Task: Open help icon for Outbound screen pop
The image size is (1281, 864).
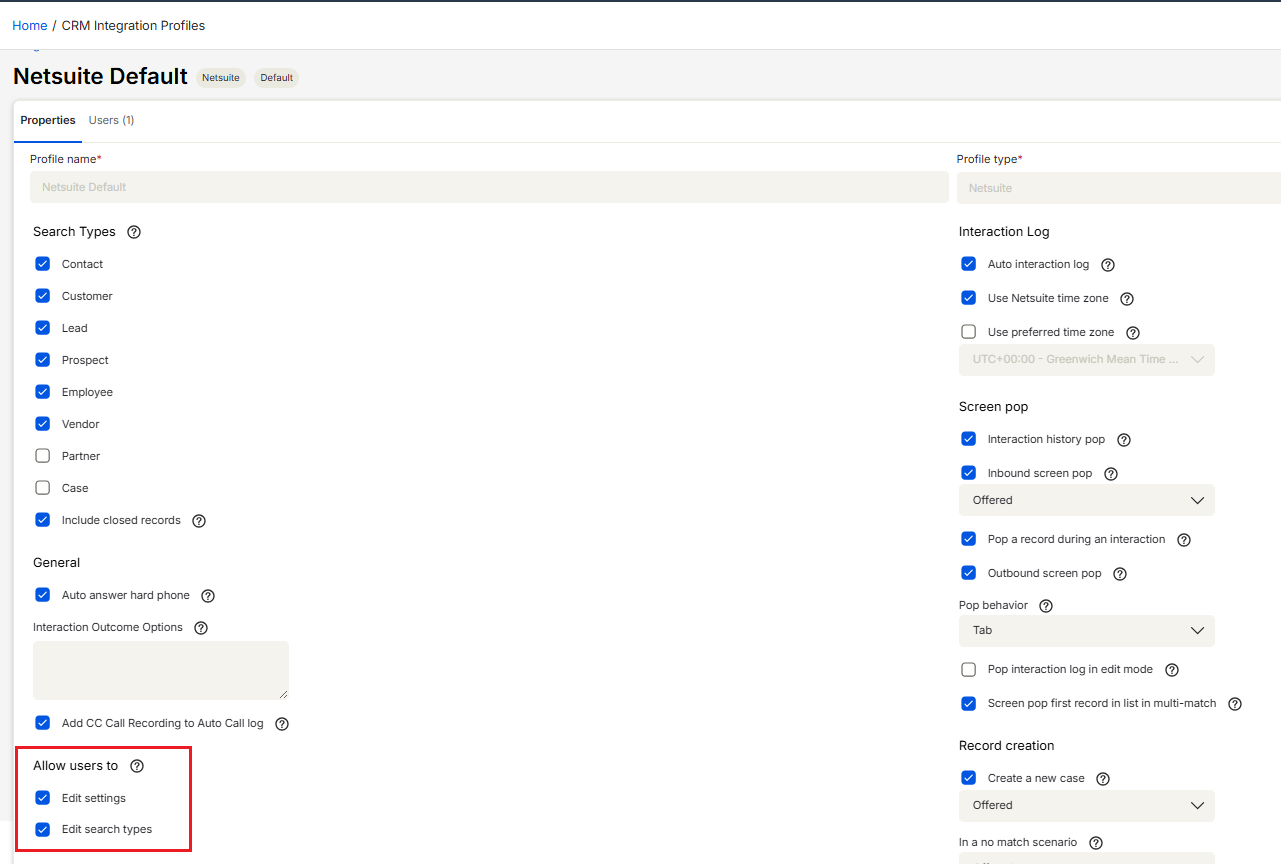Action: (1120, 574)
